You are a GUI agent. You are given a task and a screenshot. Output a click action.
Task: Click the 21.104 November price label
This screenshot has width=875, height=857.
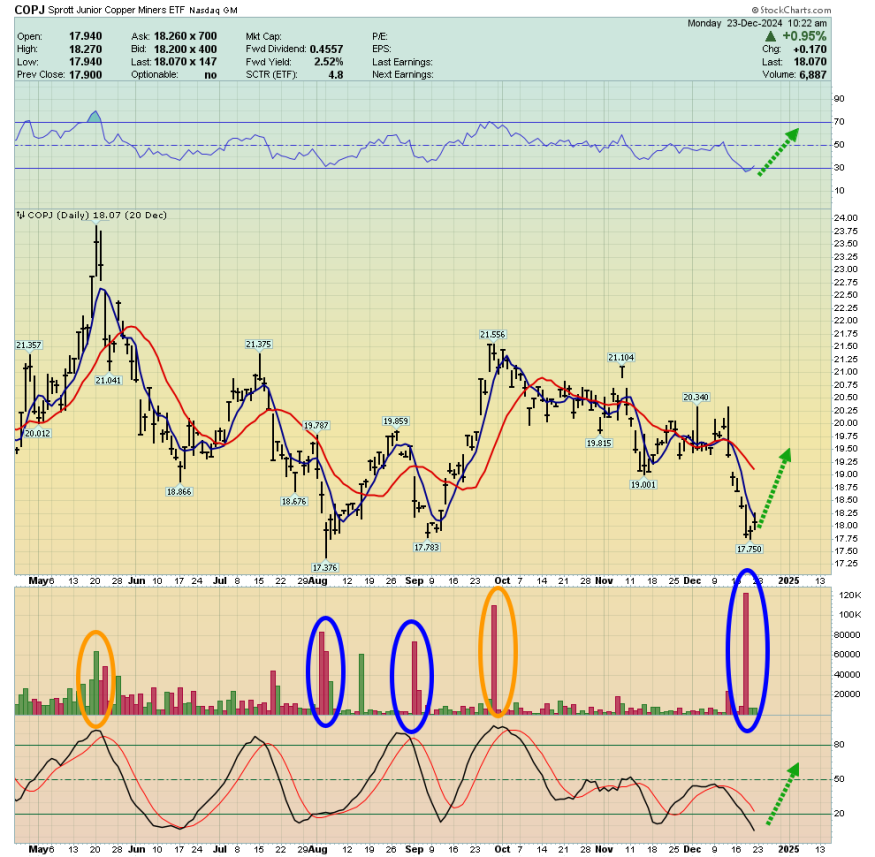pyautogui.click(x=621, y=358)
